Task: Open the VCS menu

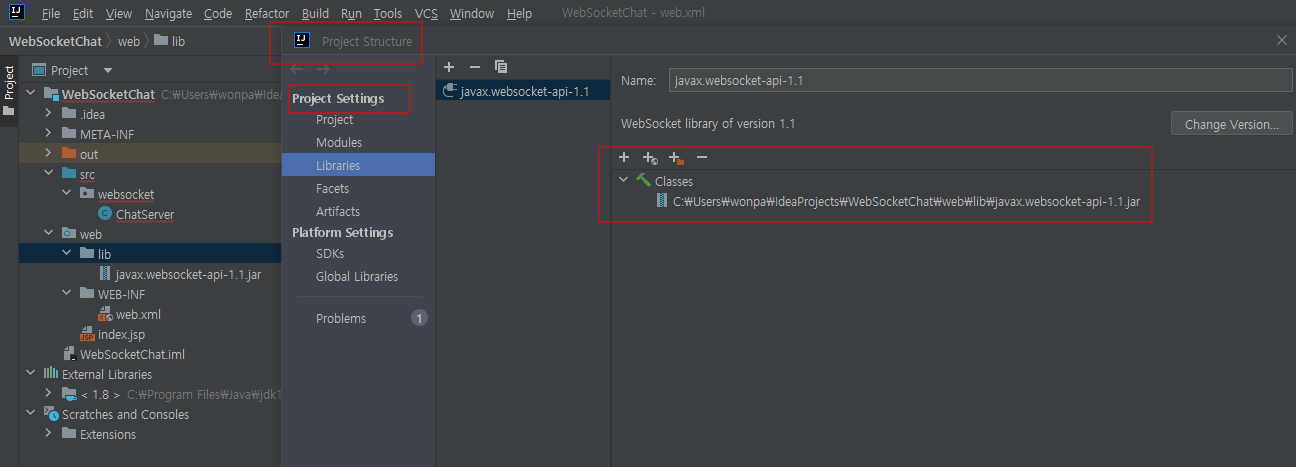Action: click(x=426, y=14)
